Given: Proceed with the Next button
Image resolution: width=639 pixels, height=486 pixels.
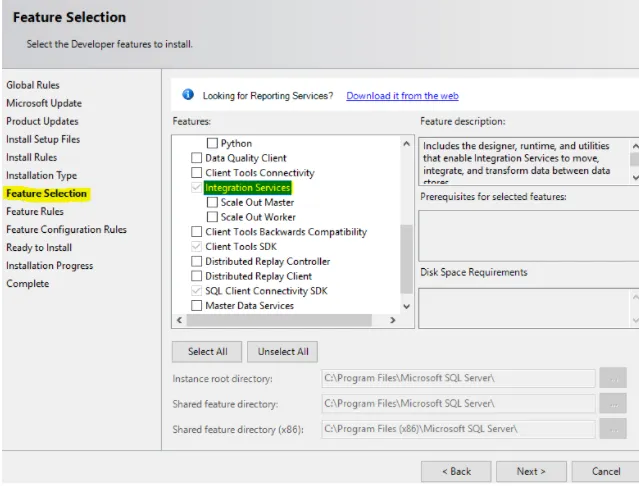Looking at the screenshot, I should 531,471.
